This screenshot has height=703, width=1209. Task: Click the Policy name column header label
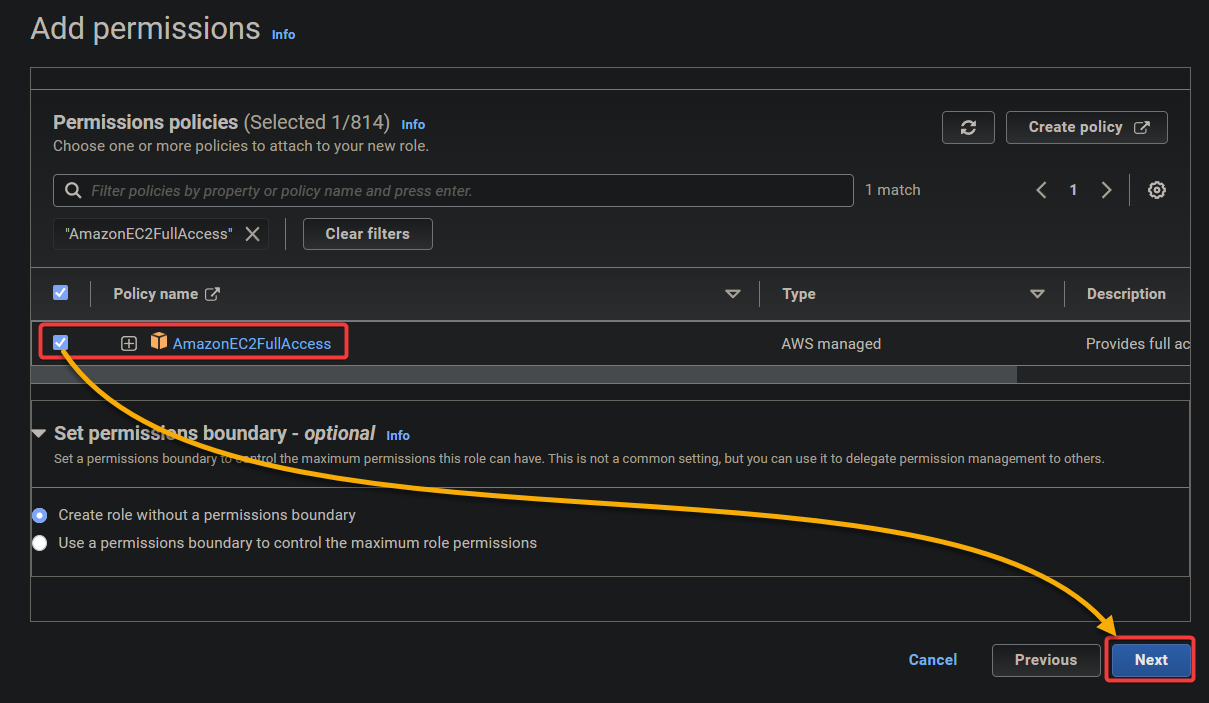[156, 294]
